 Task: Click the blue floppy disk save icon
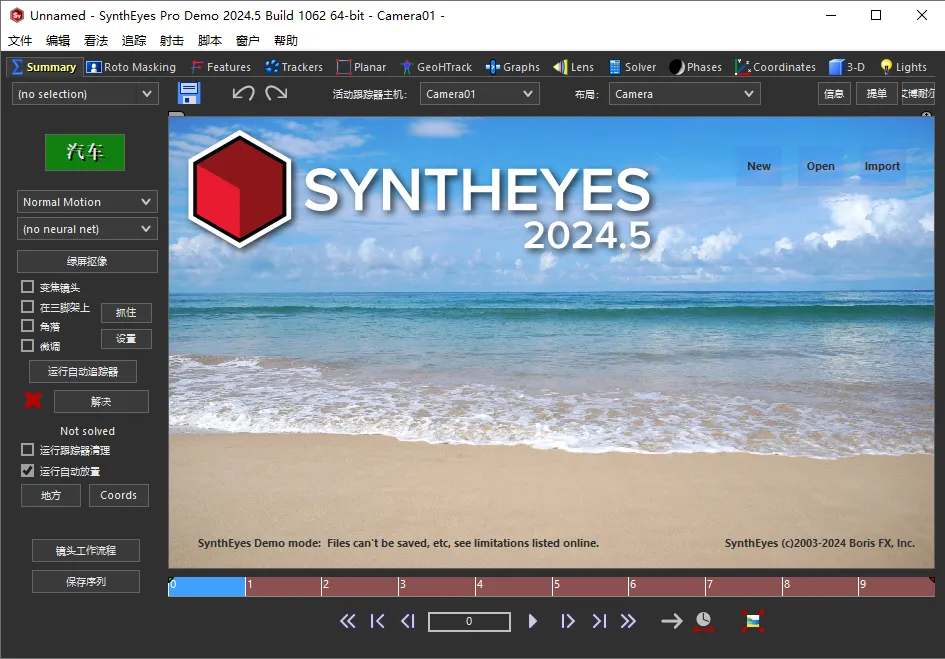pyautogui.click(x=188, y=94)
